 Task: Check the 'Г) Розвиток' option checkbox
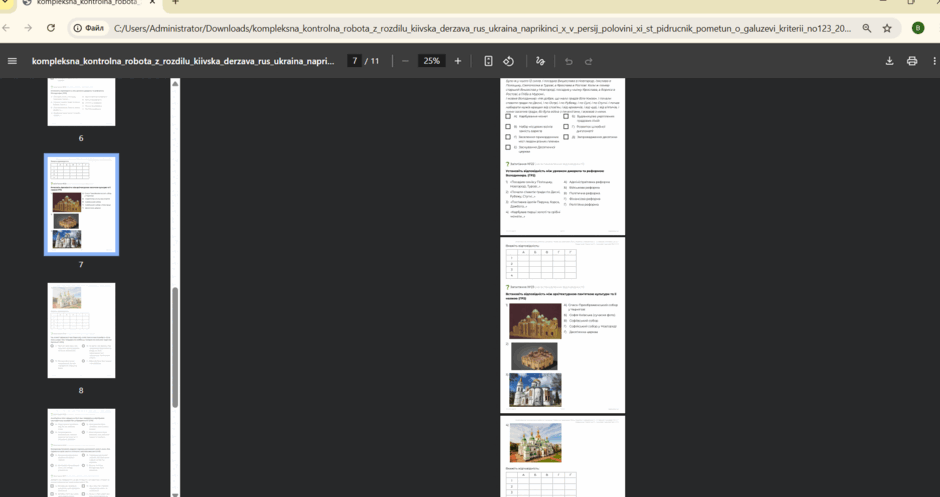pos(566,126)
